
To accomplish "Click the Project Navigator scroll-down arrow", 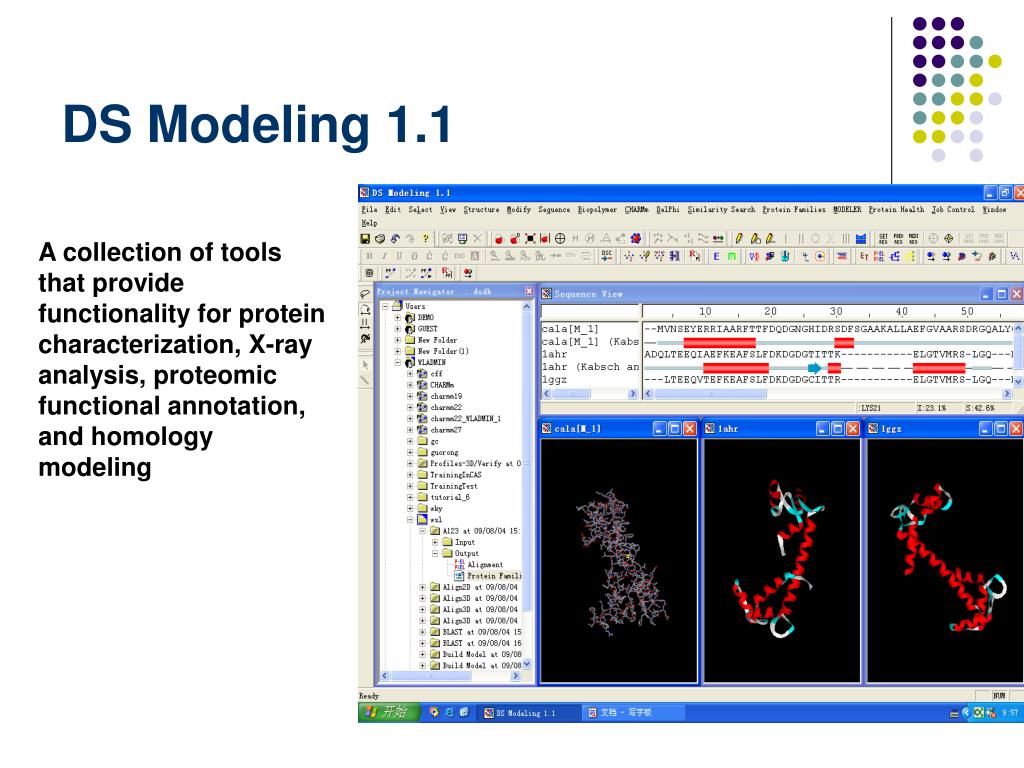I will (526, 664).
